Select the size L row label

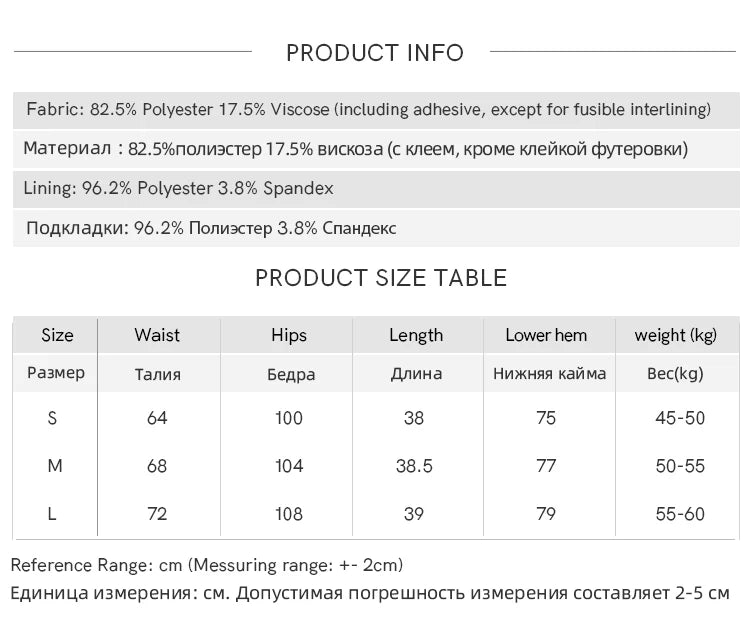tap(52, 514)
